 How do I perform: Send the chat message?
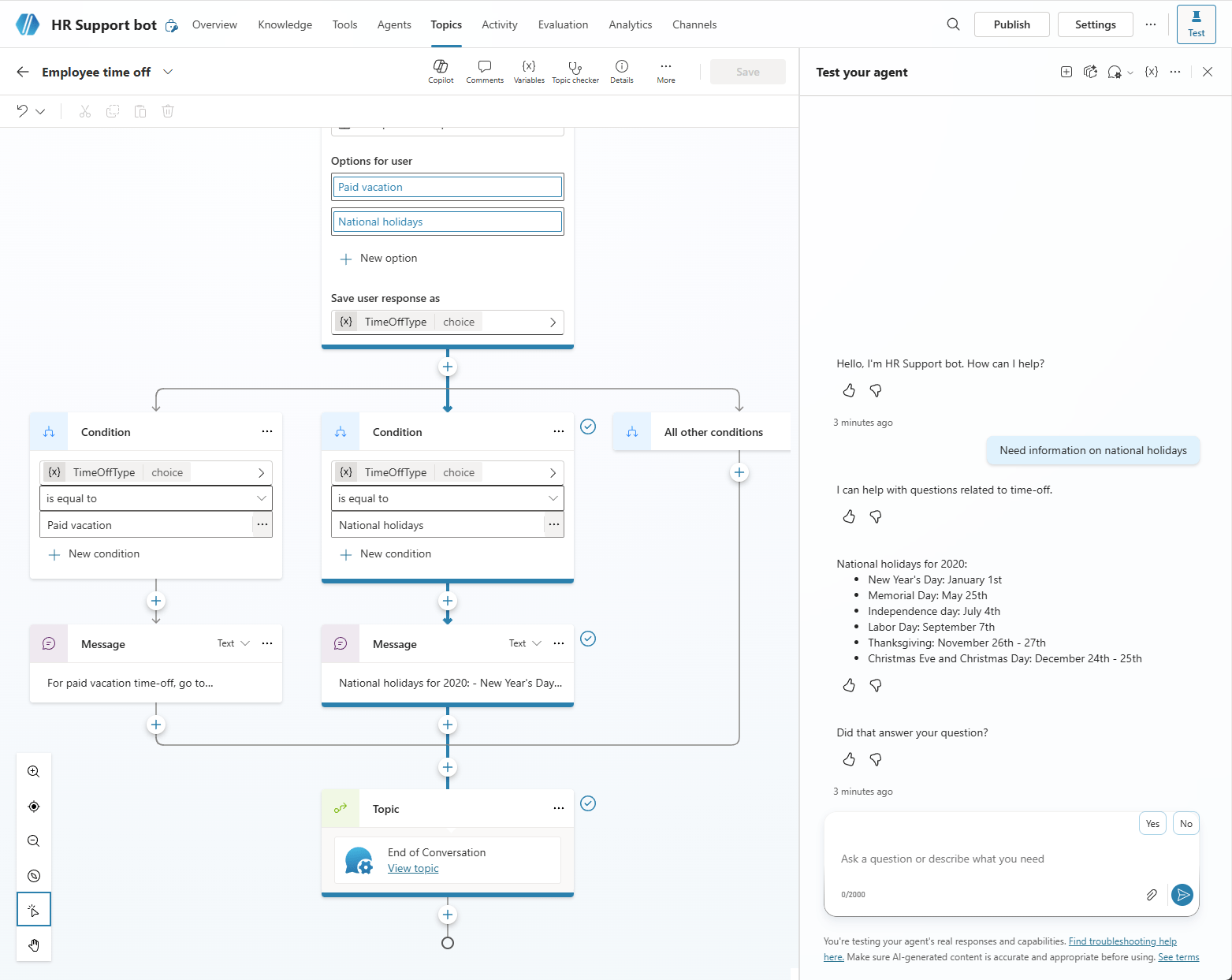[1182, 894]
